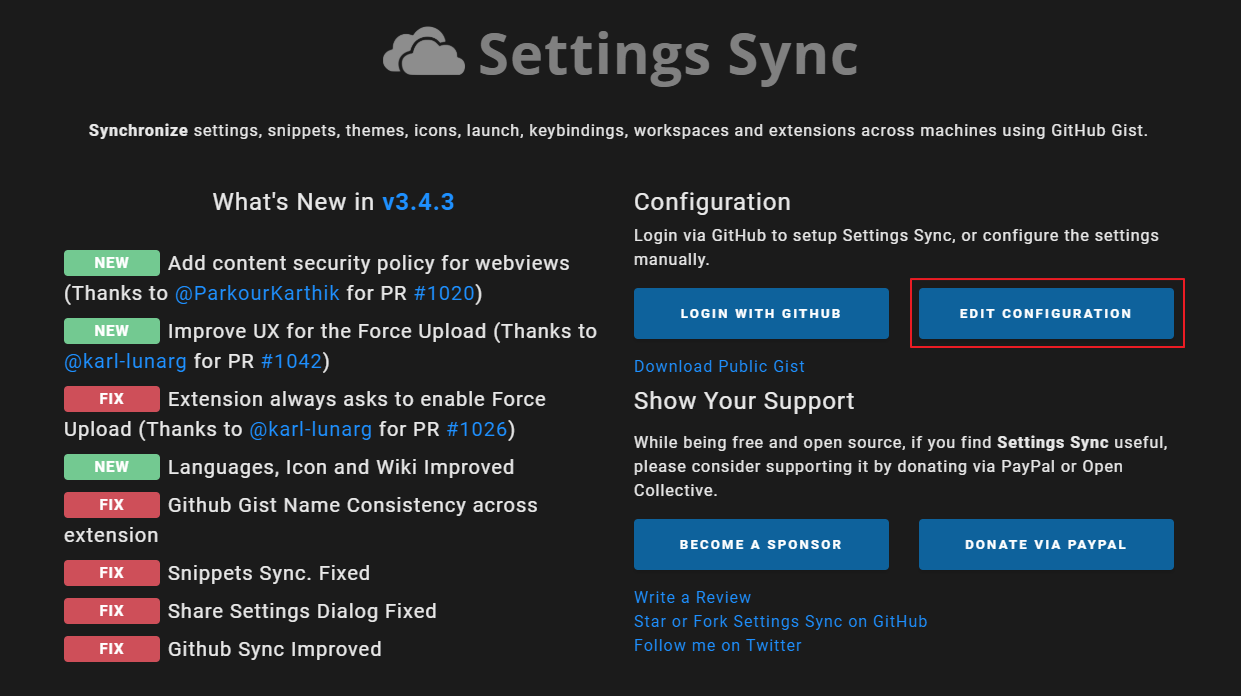Click the text Snippets Sync. Fixed
1241x696 pixels.
[269, 573]
